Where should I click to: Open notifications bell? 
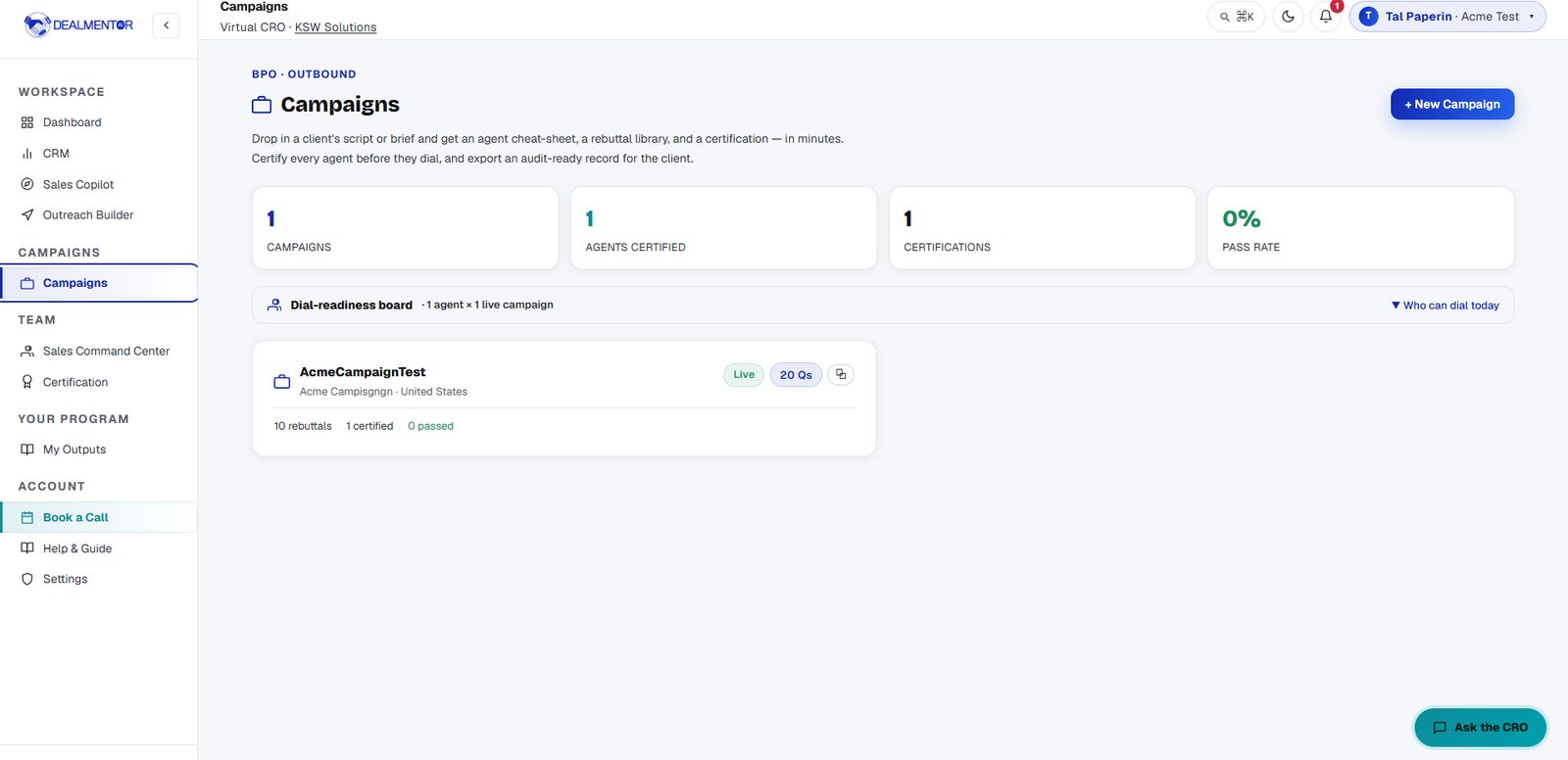click(x=1326, y=17)
